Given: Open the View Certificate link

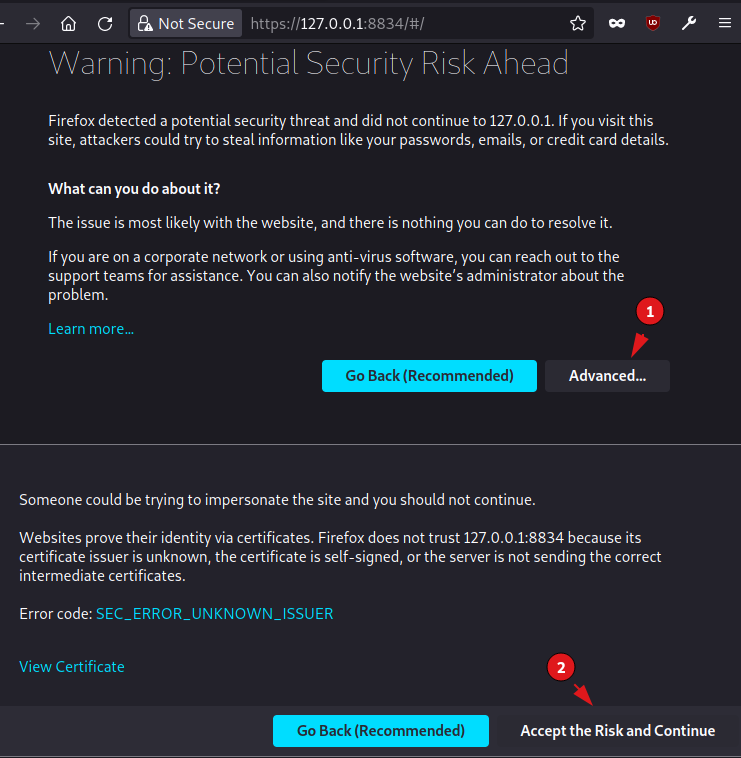Looking at the screenshot, I should pos(72,666).
